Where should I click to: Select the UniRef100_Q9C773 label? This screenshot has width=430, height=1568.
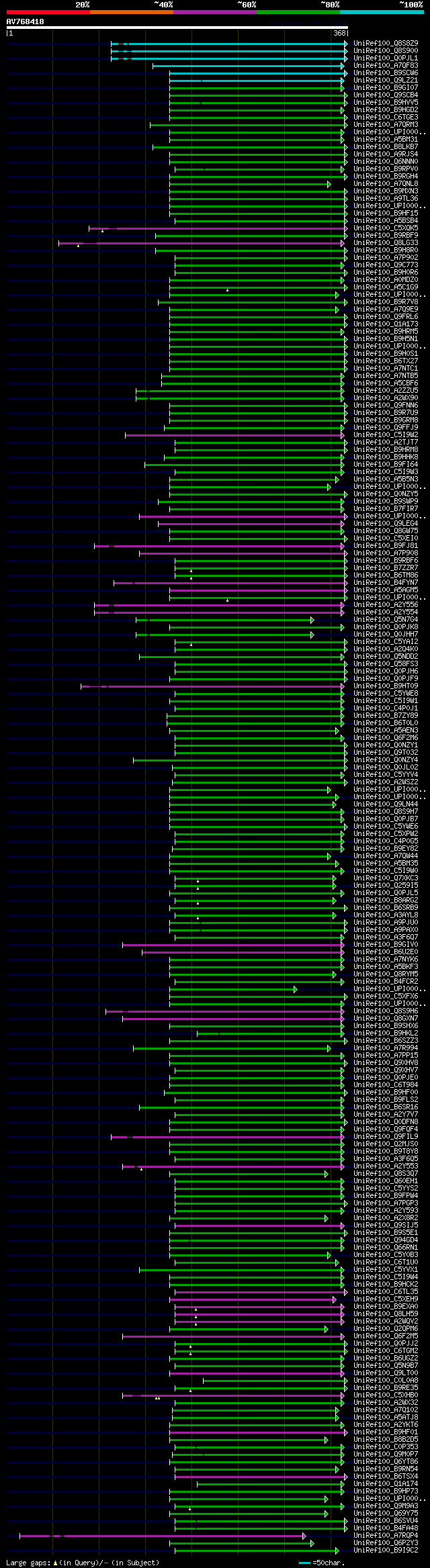tap(386, 265)
